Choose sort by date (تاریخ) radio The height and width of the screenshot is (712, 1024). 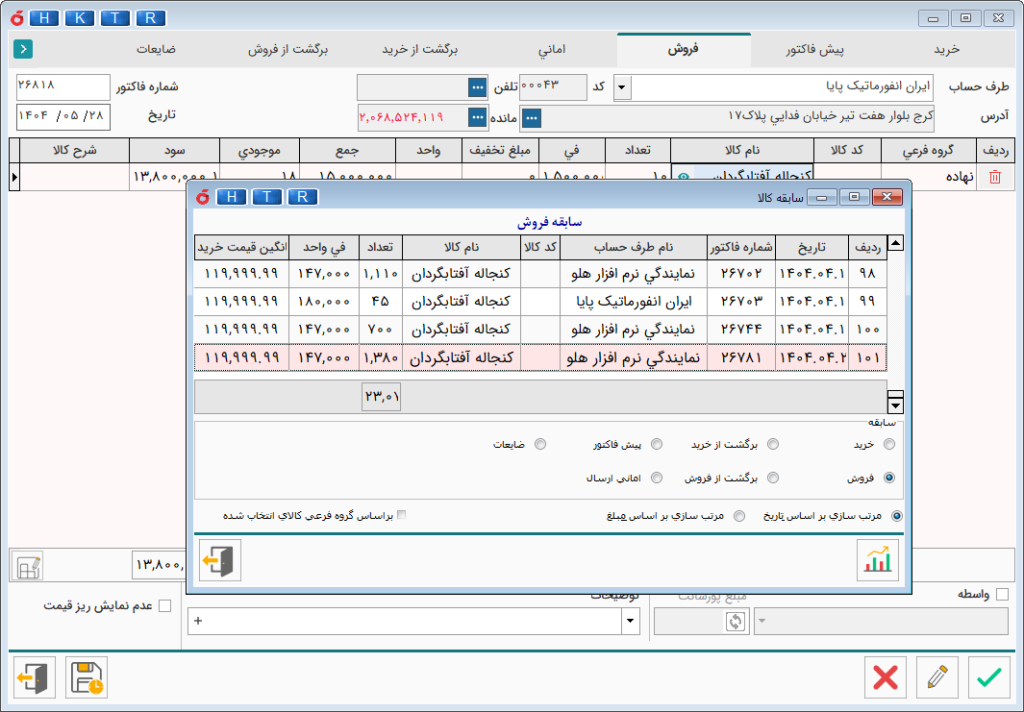(897, 516)
